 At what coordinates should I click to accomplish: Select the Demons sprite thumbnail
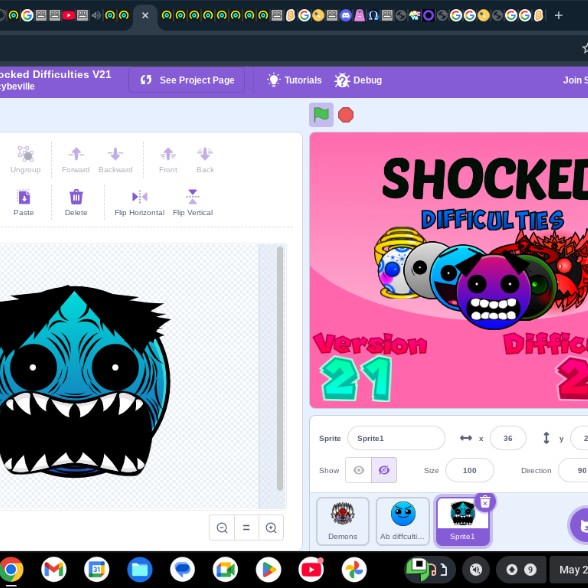point(342,521)
